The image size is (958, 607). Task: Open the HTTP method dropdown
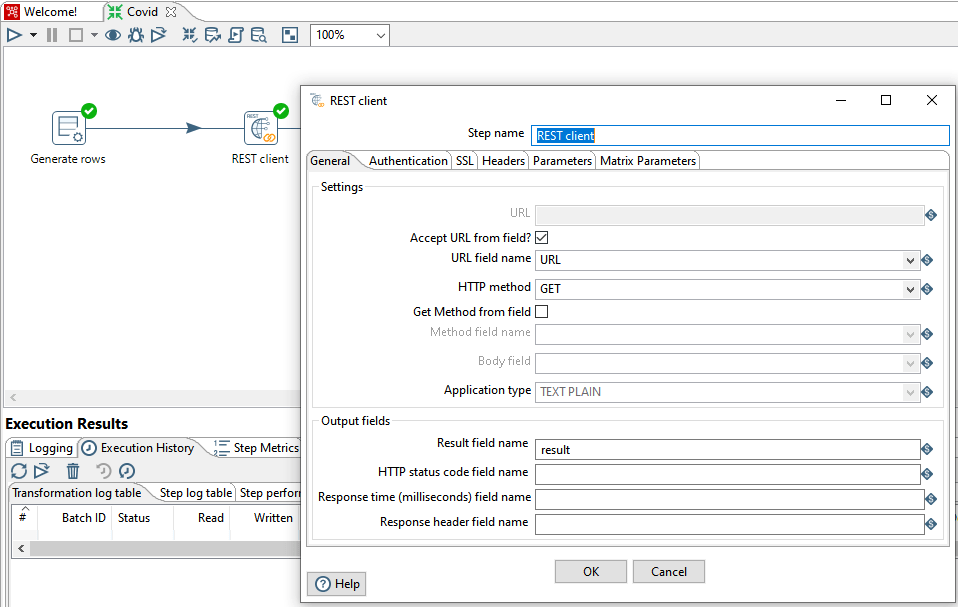click(x=910, y=289)
